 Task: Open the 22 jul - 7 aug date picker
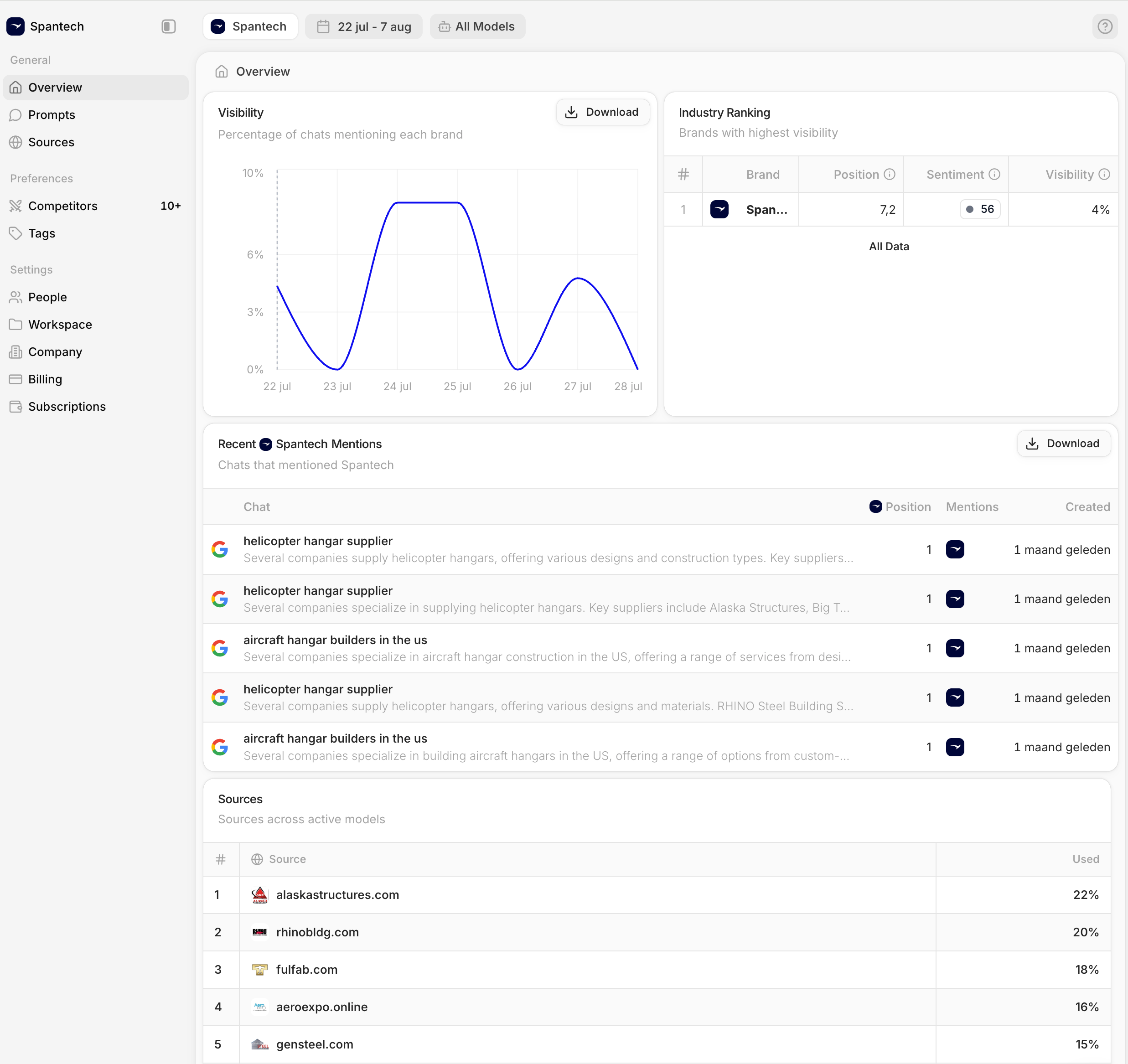click(364, 26)
